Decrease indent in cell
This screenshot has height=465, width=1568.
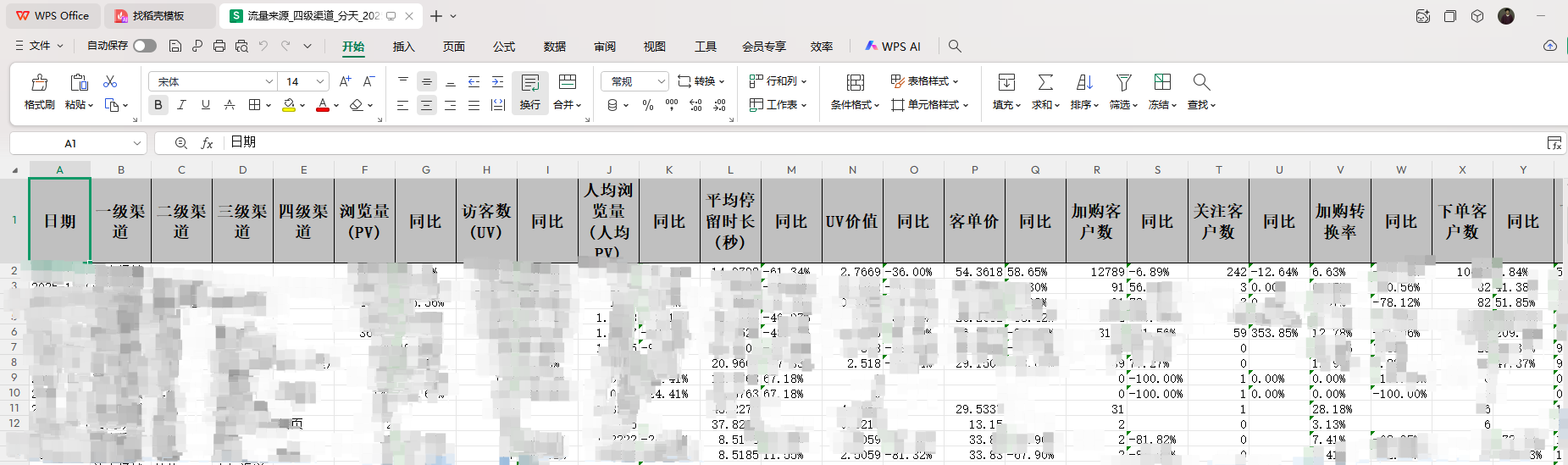(474, 81)
